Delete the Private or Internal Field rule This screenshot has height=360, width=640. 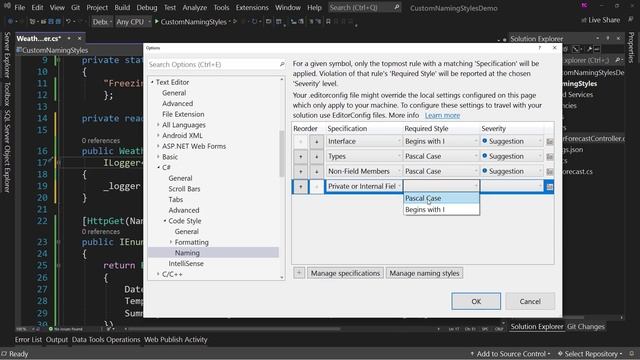(550, 187)
